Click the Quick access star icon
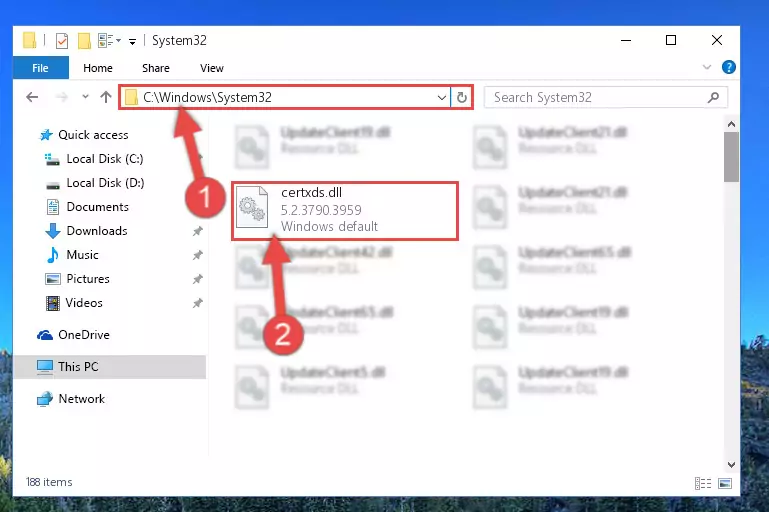This screenshot has width=769, height=512. click(x=46, y=135)
